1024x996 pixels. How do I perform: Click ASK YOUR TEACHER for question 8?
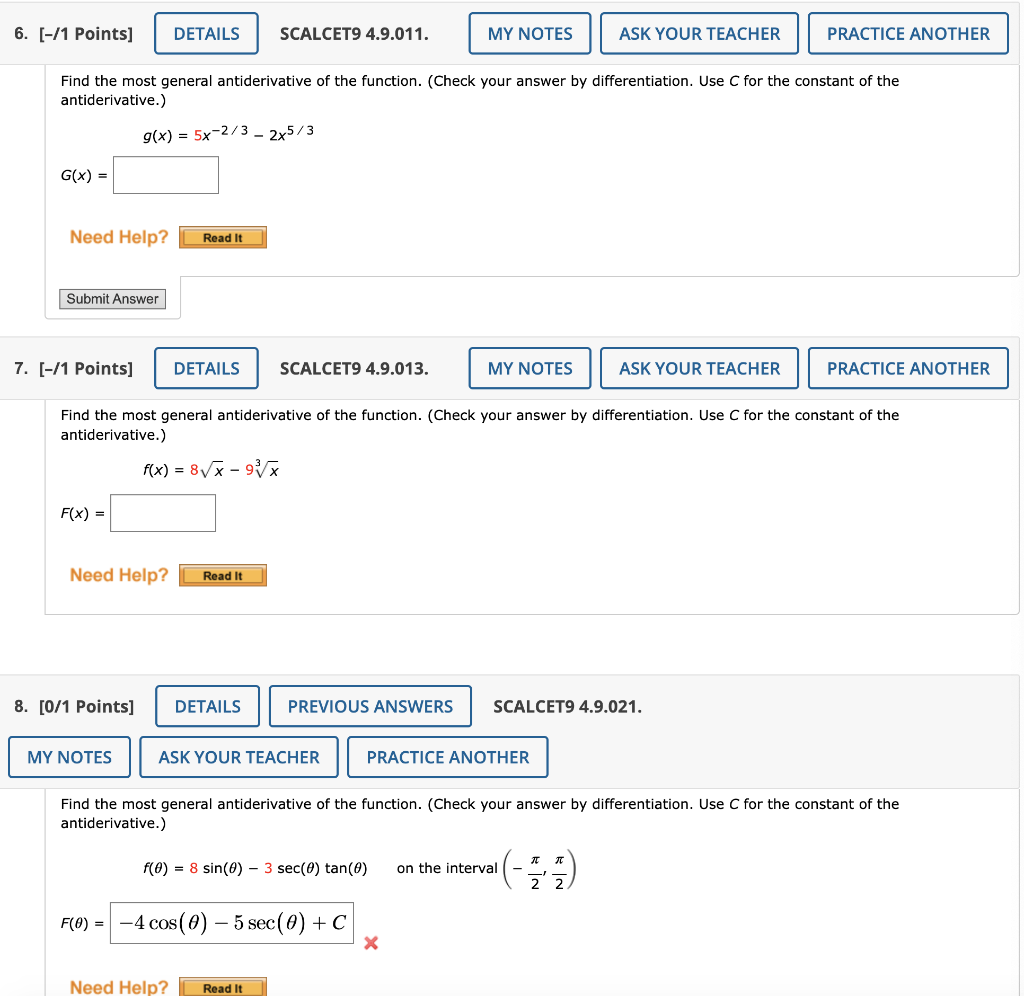(238, 757)
